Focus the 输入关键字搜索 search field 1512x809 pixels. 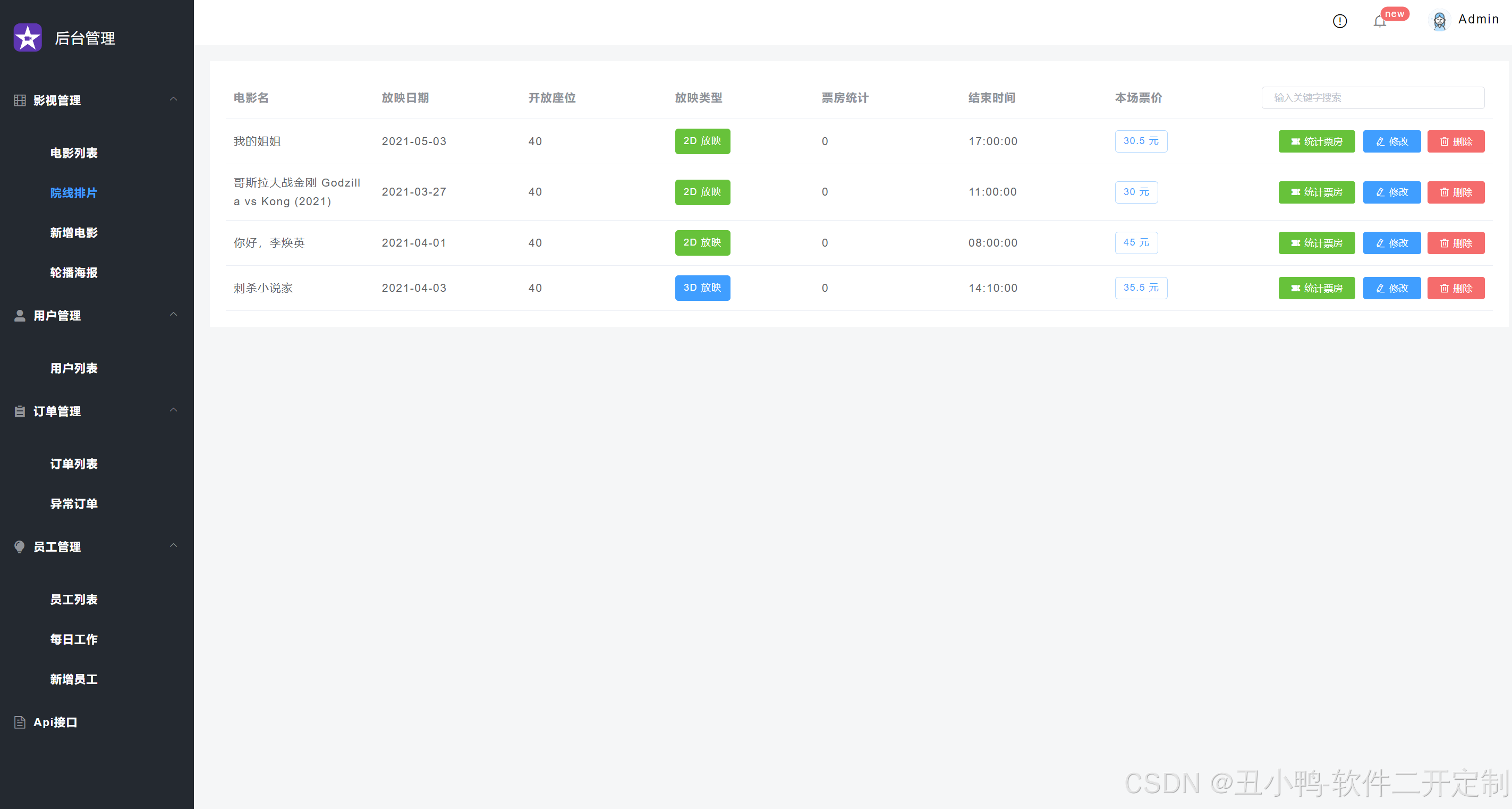[x=1372, y=98]
